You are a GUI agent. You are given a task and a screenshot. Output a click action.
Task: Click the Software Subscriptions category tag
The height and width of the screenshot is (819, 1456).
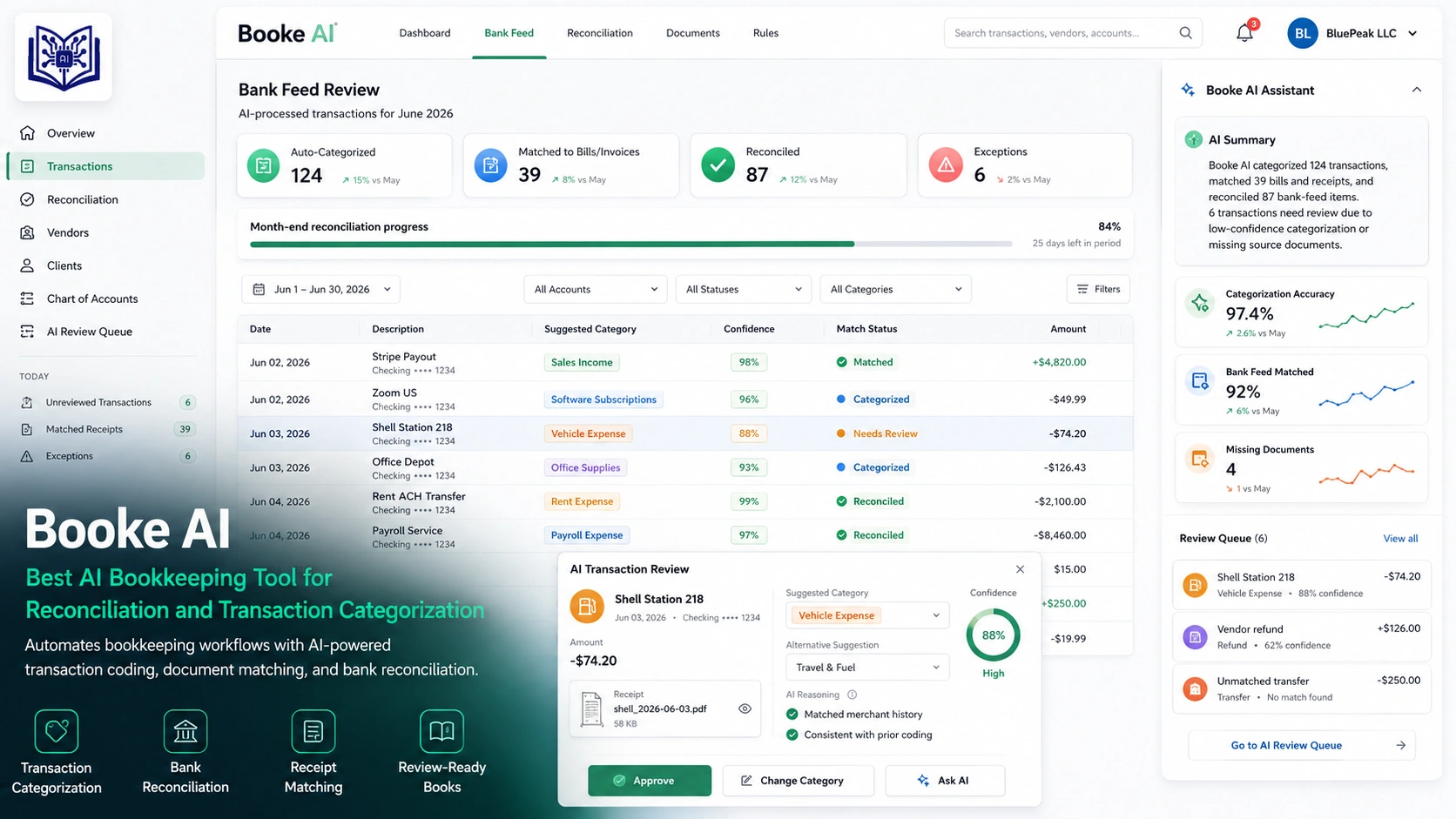603,399
